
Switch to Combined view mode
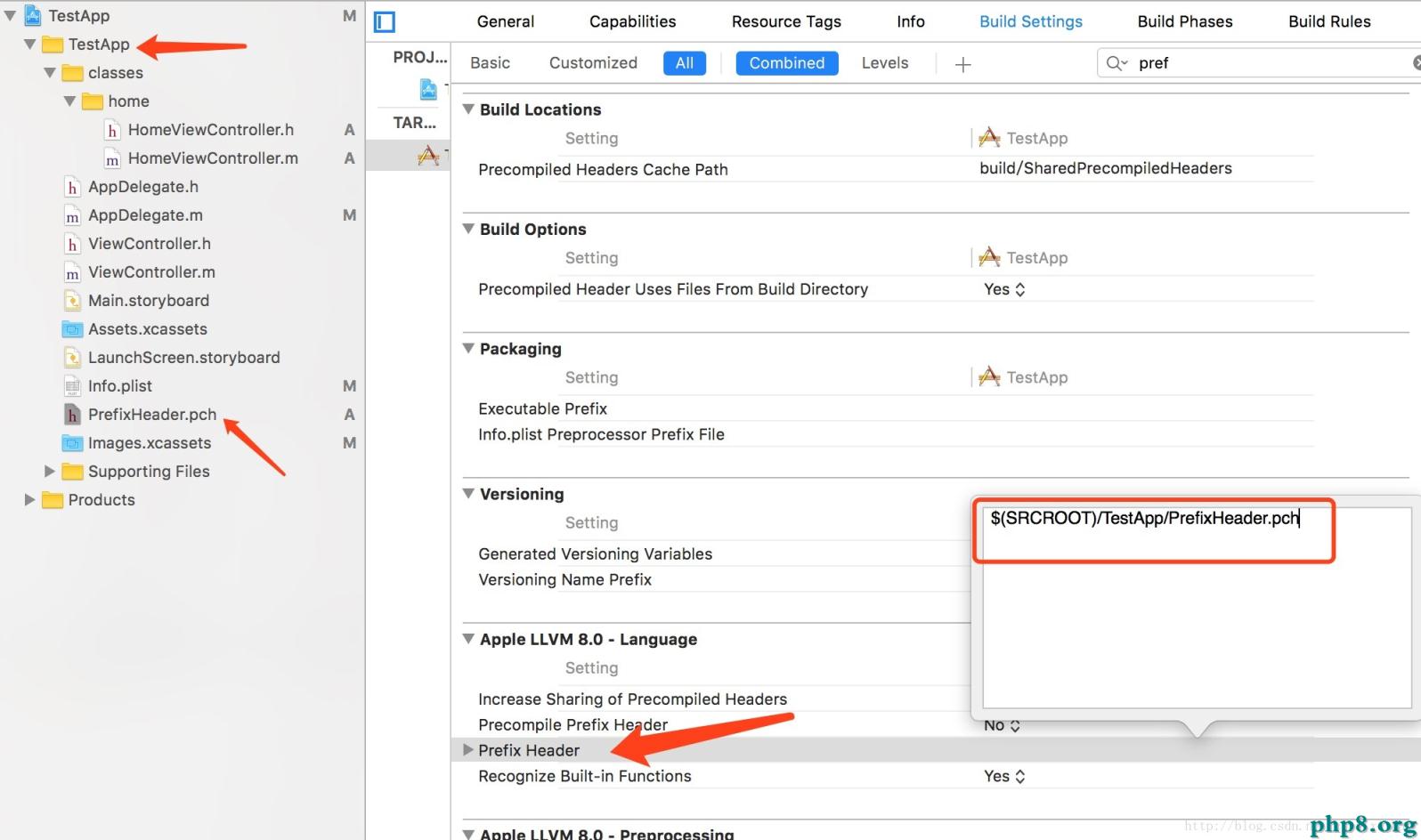[786, 63]
